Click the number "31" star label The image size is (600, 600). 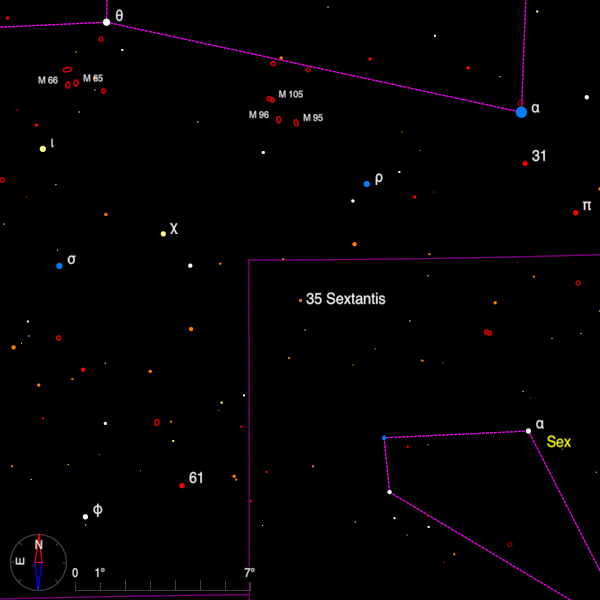[x=539, y=156]
